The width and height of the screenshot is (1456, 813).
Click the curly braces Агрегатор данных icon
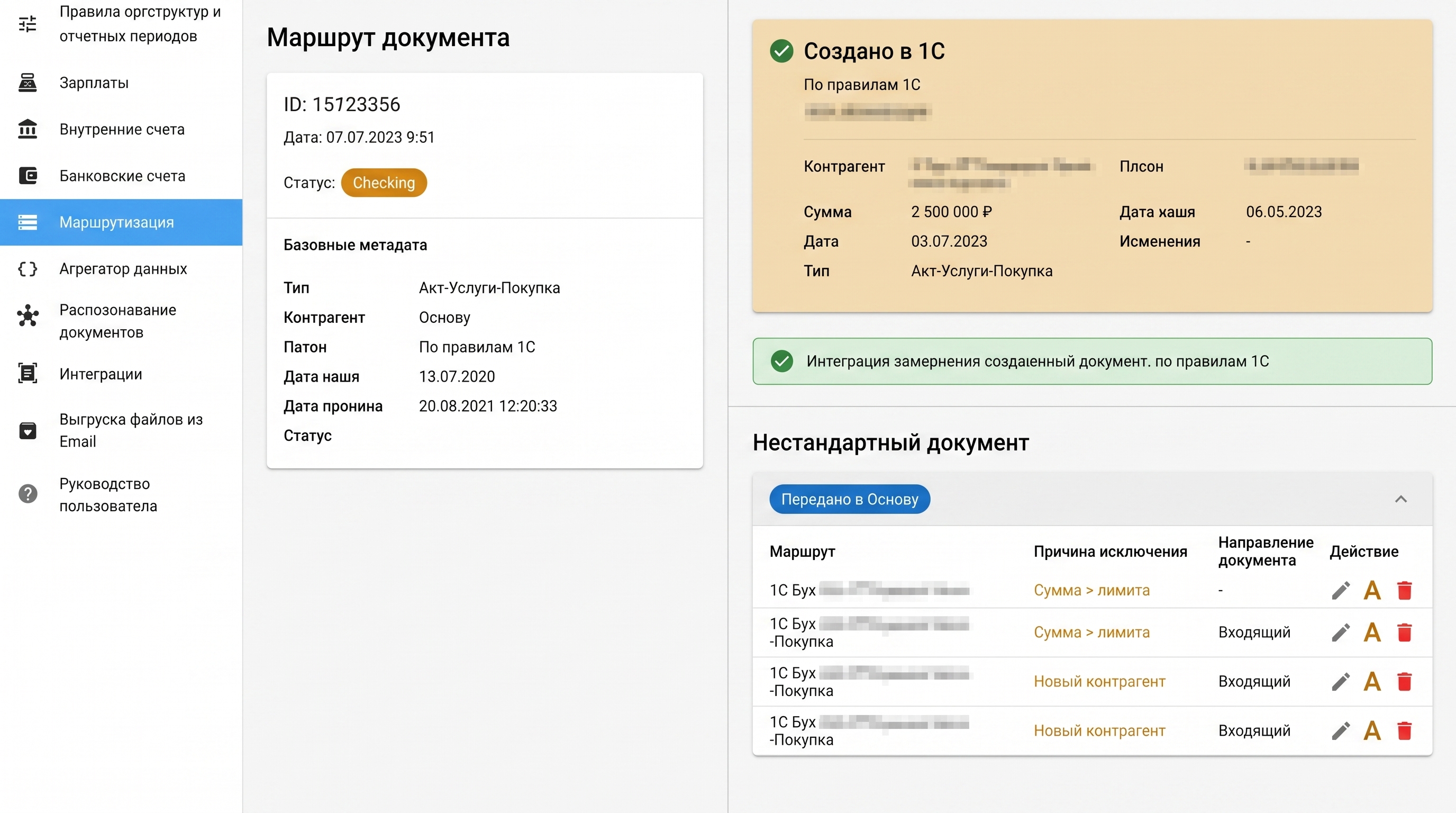coord(27,268)
